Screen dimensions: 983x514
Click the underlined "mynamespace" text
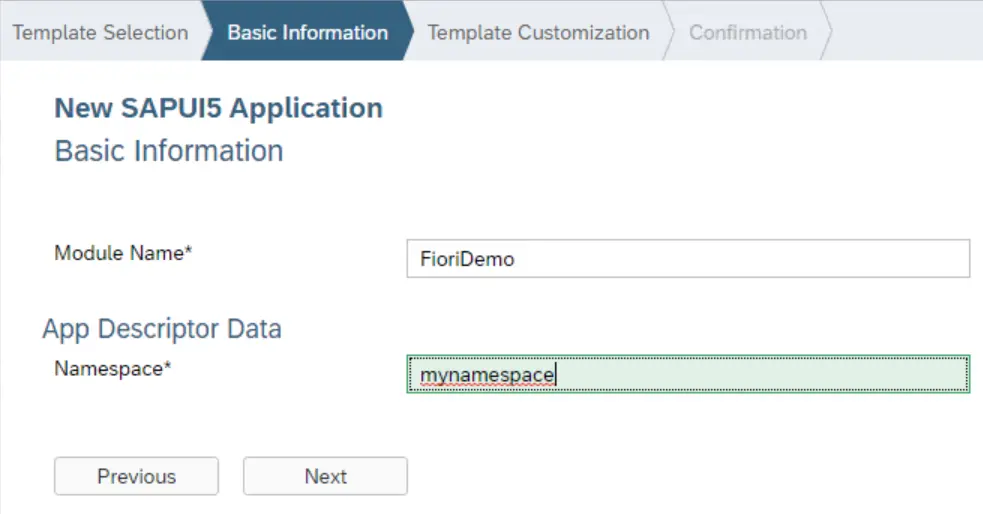click(487, 376)
